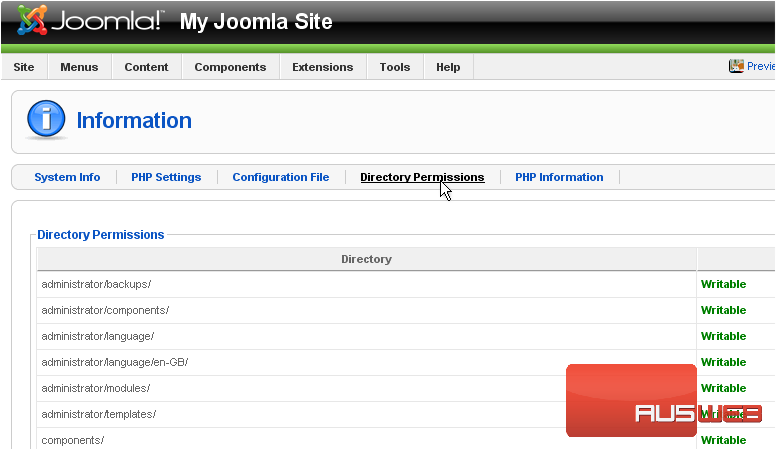Image resolution: width=776 pixels, height=450 pixels.
Task: Click the Directory column header
Action: pyautogui.click(x=366, y=259)
